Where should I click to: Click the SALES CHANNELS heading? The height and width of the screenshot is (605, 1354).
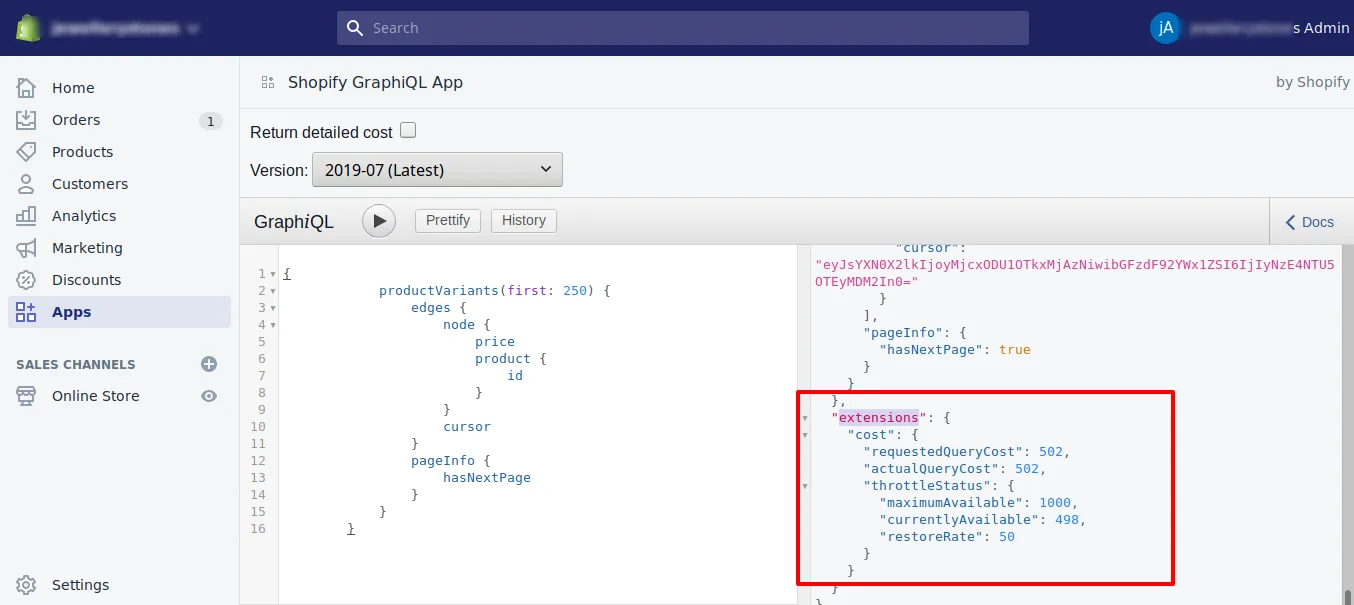[76, 365]
